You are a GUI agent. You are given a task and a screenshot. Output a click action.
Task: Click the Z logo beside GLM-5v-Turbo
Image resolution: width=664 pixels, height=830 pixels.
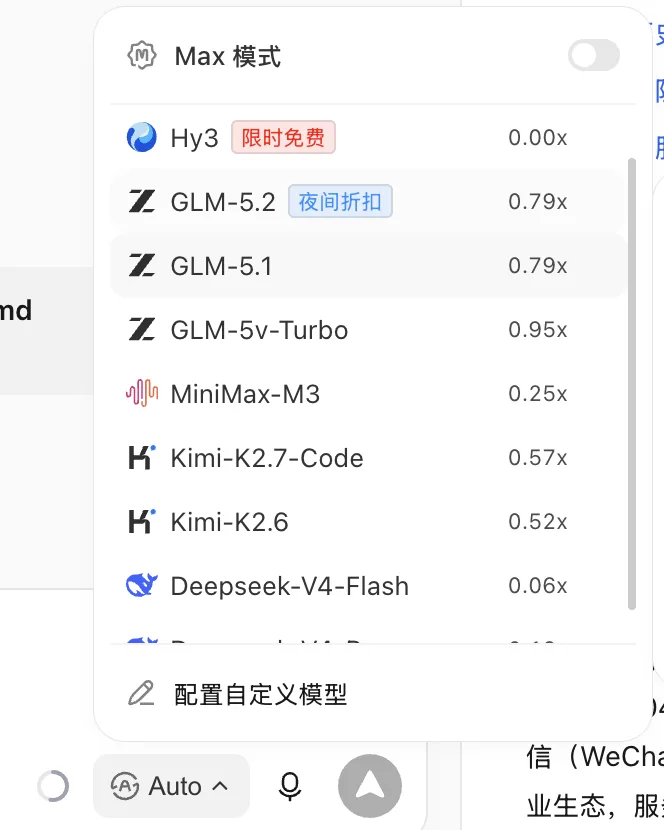pyautogui.click(x=142, y=330)
